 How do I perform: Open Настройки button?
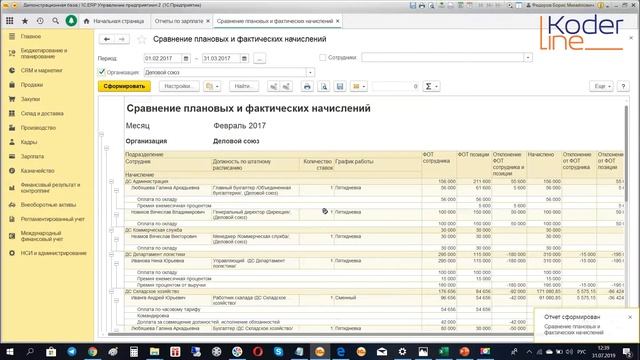click(179, 87)
